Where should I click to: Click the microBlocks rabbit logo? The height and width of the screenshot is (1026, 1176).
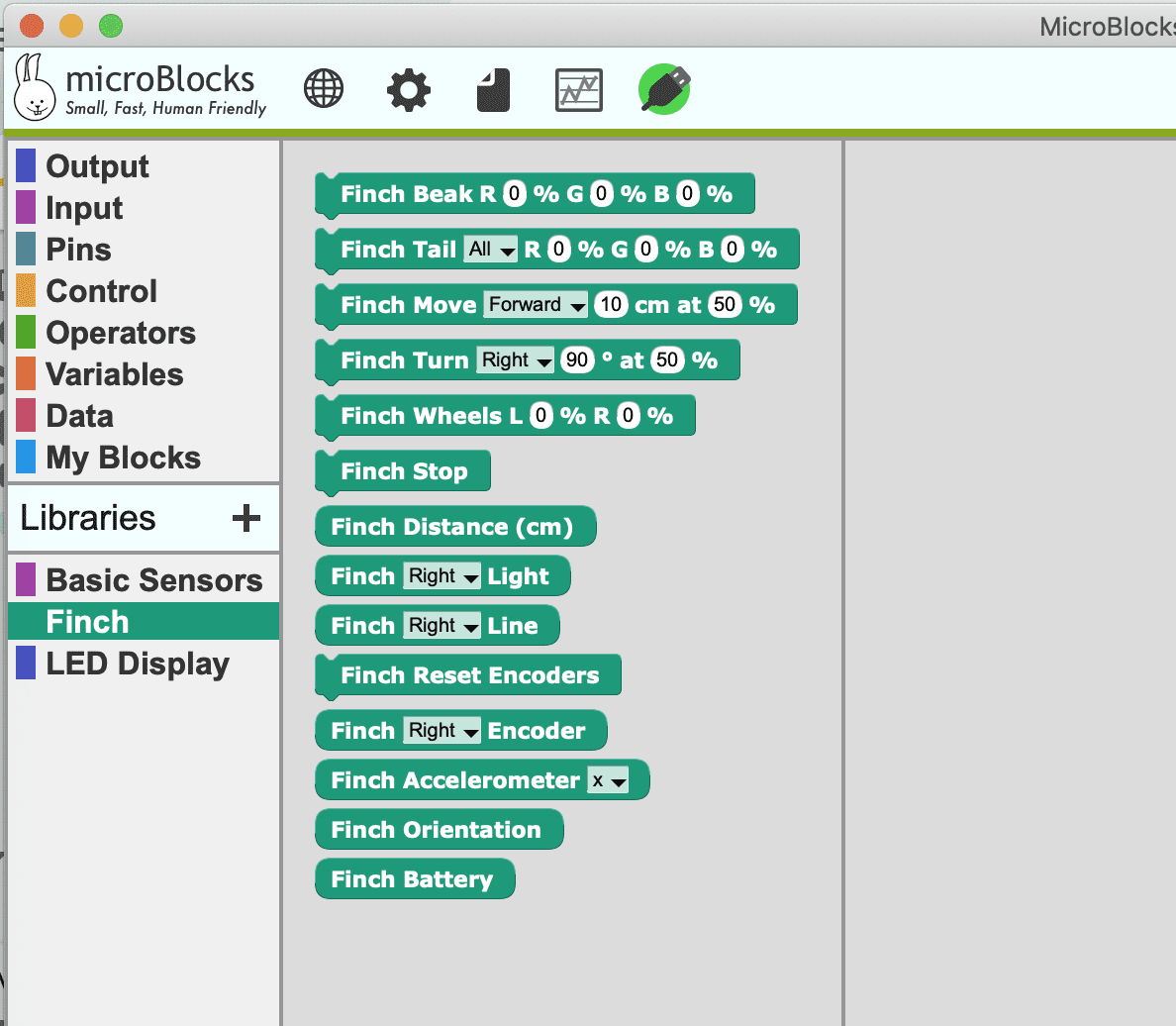[x=34, y=89]
